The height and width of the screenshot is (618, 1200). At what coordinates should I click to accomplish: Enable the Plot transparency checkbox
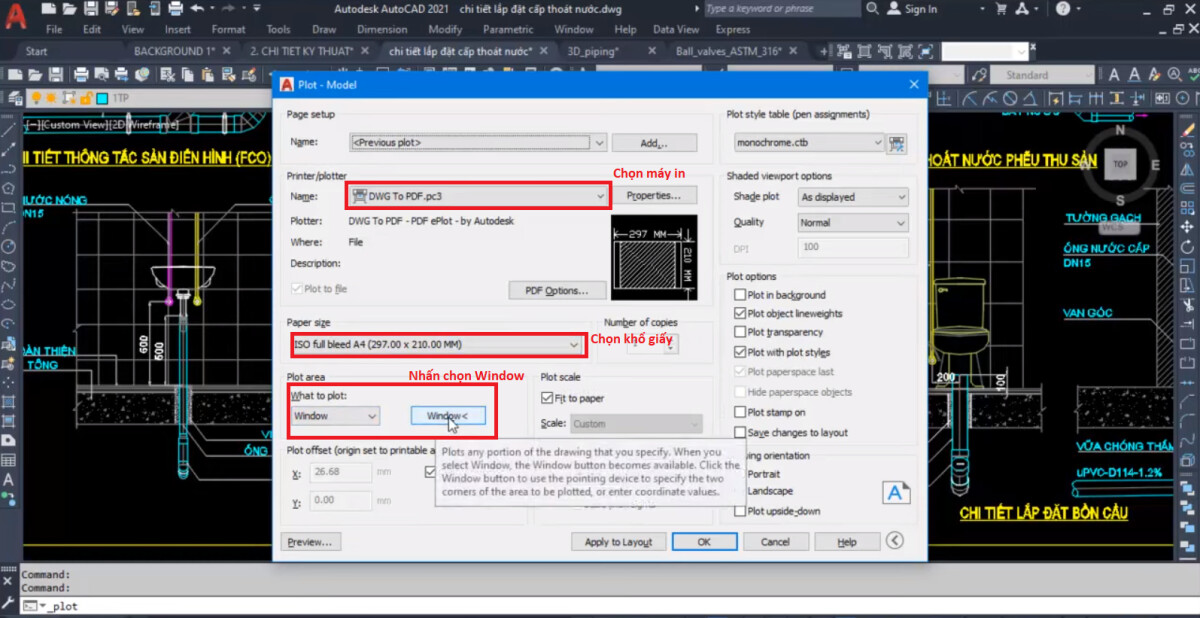click(739, 332)
